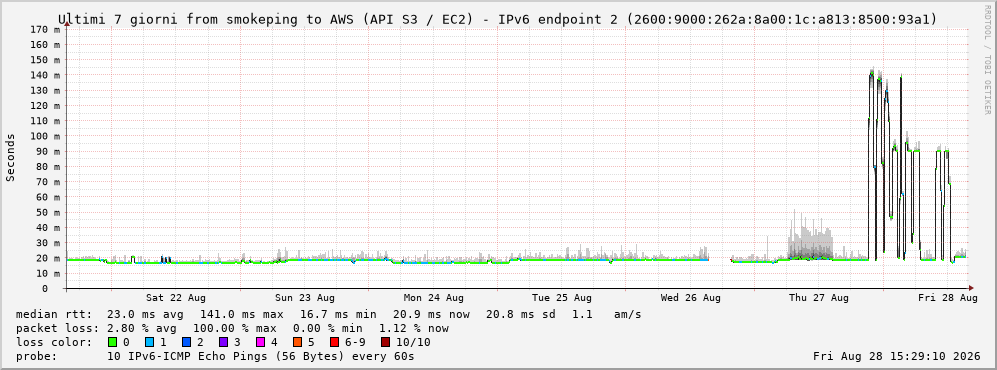Click the Sat 22 Aug axis label
This screenshot has height=370, width=997.
pos(175,298)
